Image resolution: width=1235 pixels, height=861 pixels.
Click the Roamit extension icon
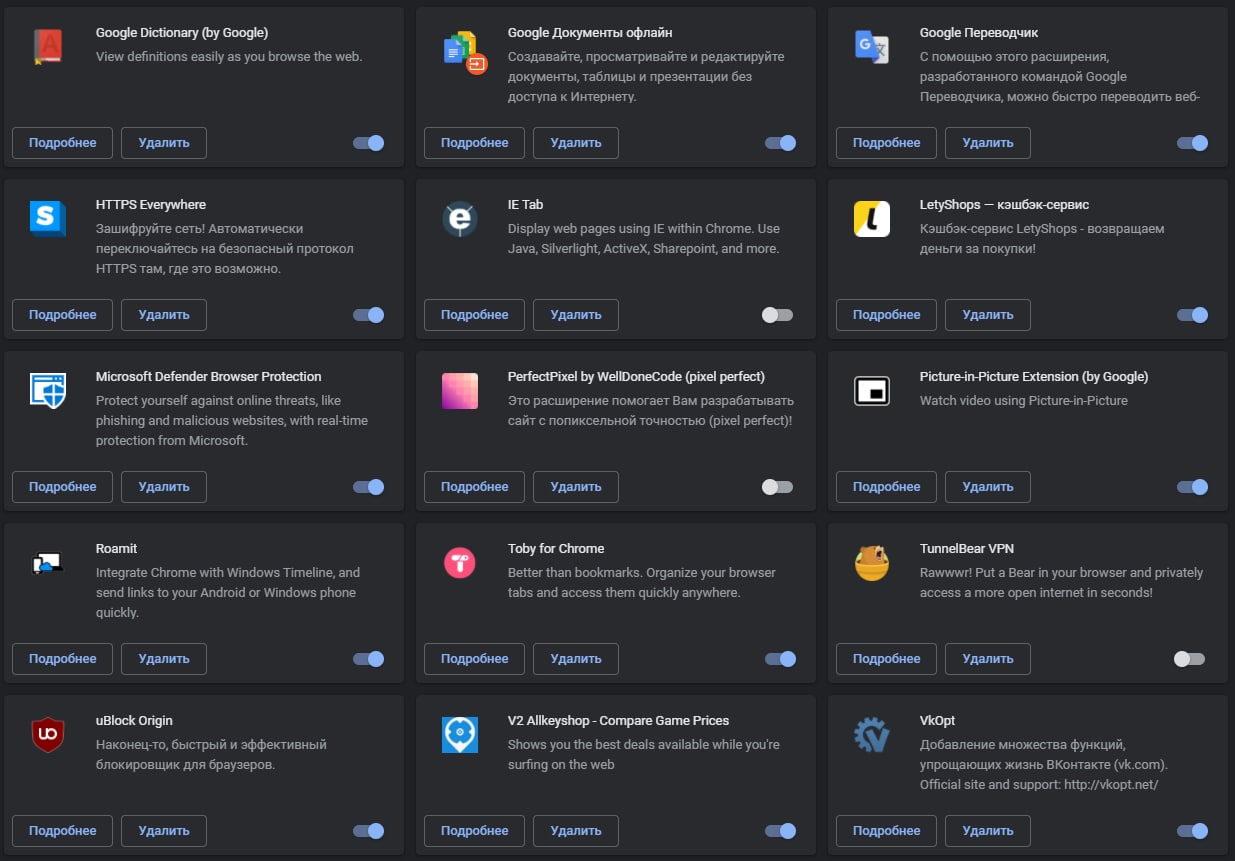[x=47, y=564]
